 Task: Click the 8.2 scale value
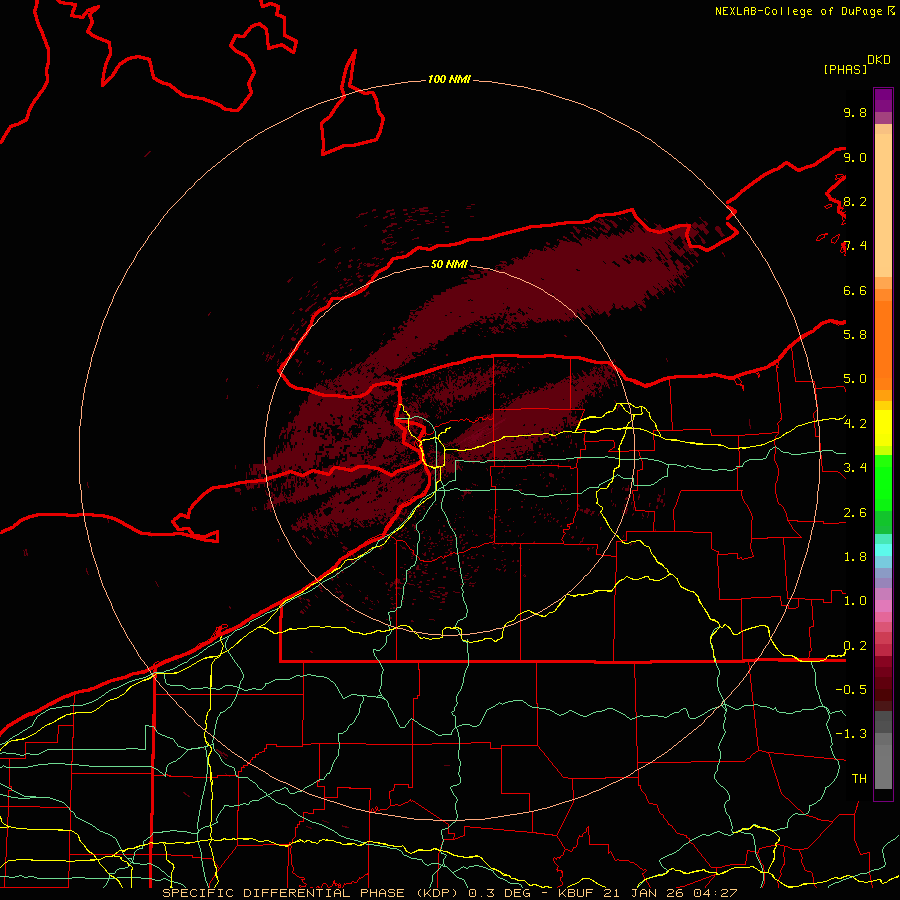(855, 202)
